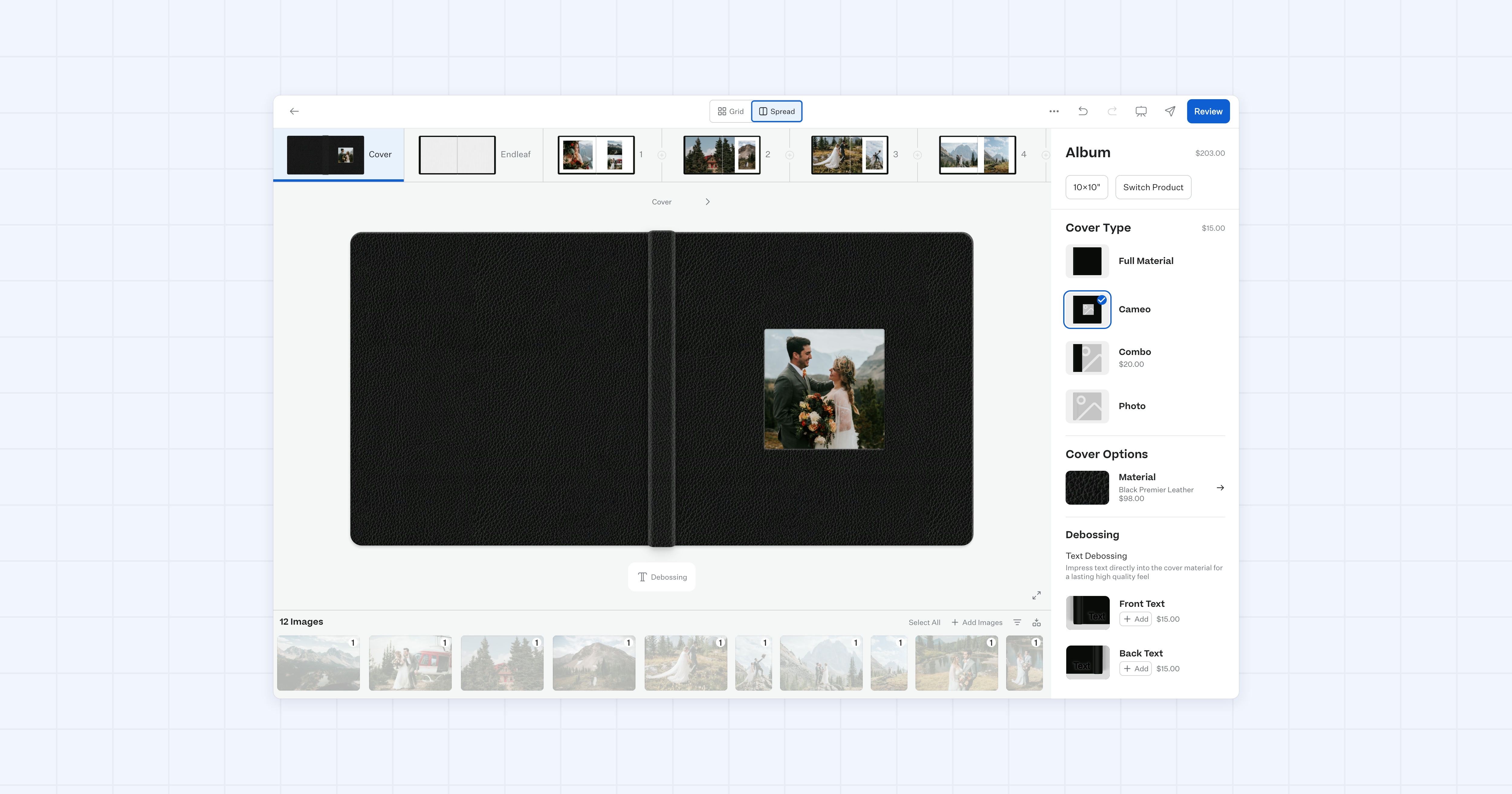Click the sort images filter icon
This screenshot has height=794, width=1512.
click(1017, 623)
